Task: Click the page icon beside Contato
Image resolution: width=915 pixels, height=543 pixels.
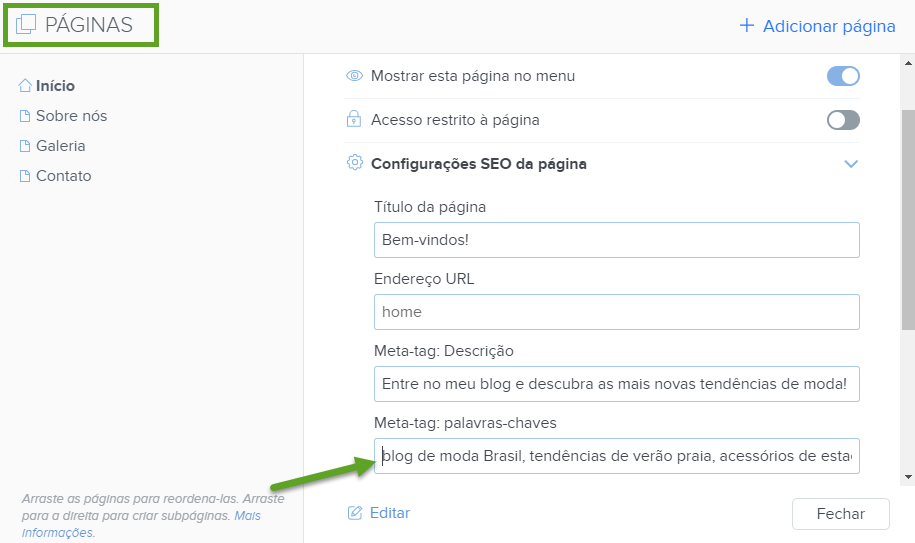Action: coord(25,176)
